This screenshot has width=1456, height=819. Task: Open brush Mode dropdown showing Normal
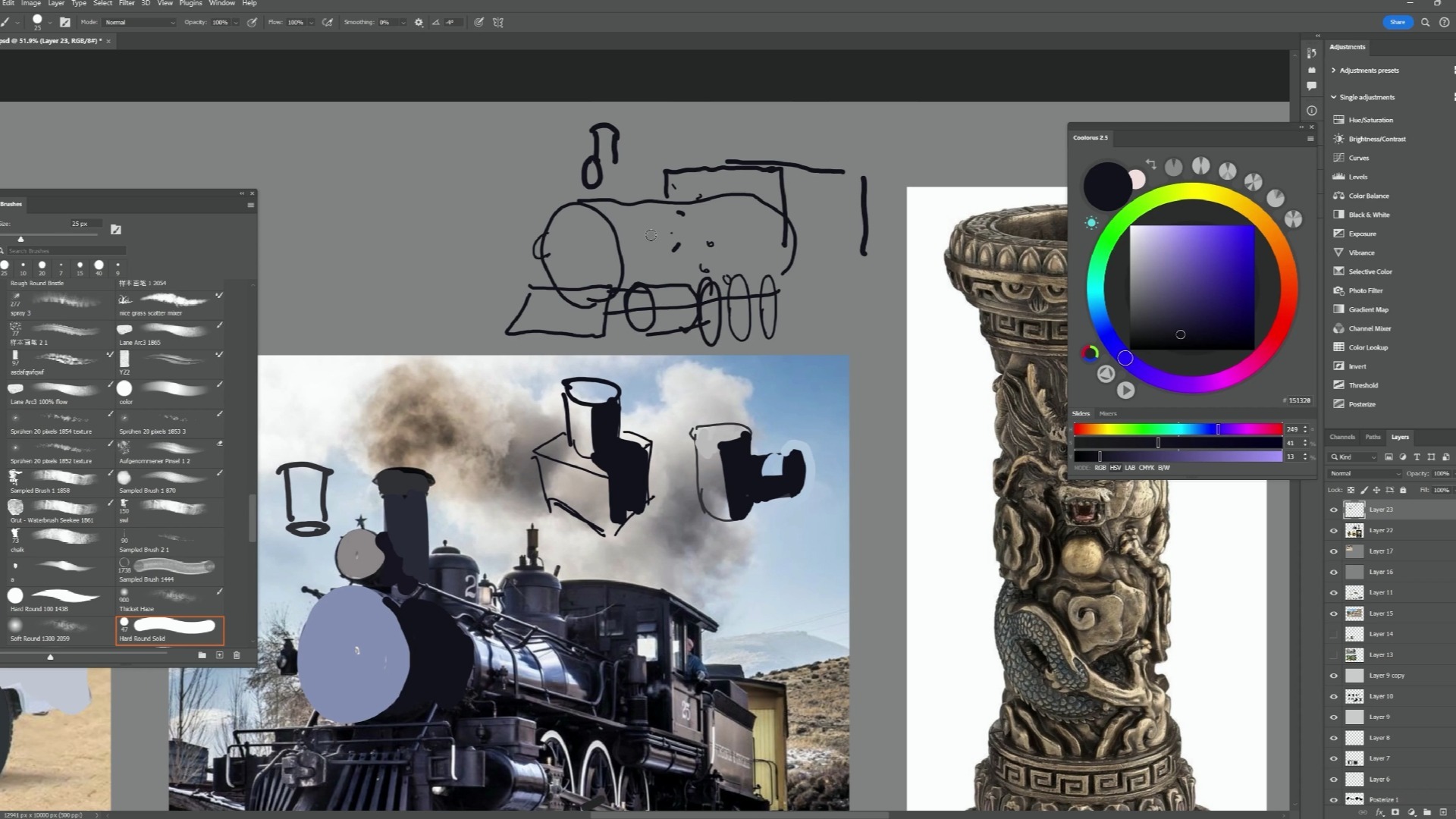pos(139,22)
